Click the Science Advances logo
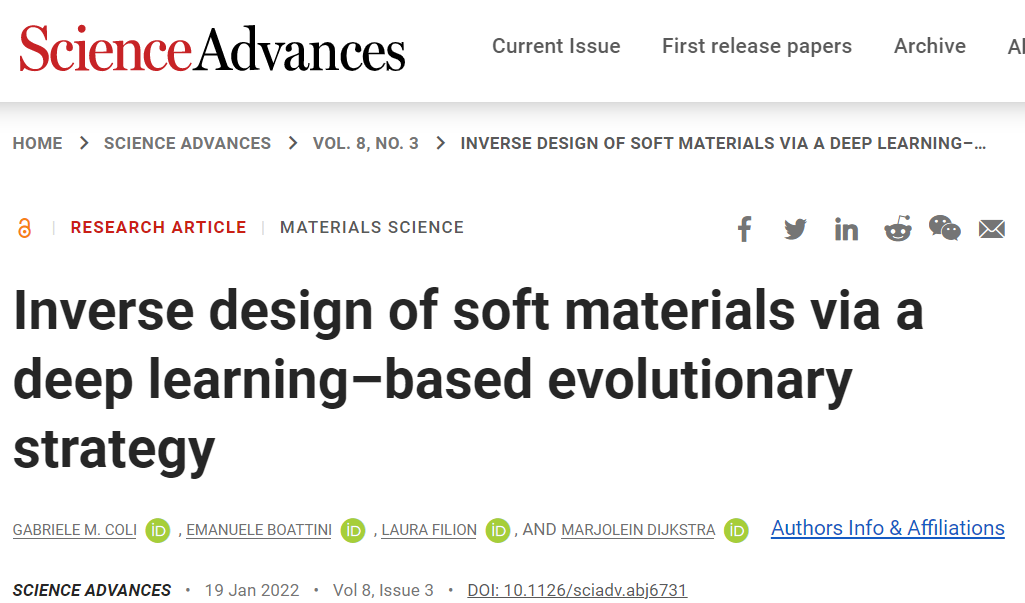This screenshot has width=1025, height=603. point(209,50)
